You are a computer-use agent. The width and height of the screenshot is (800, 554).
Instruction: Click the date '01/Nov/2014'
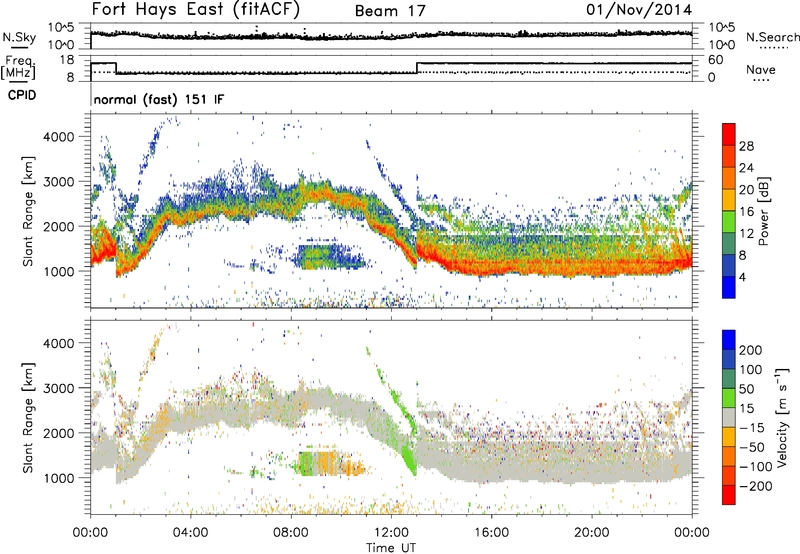(x=639, y=10)
